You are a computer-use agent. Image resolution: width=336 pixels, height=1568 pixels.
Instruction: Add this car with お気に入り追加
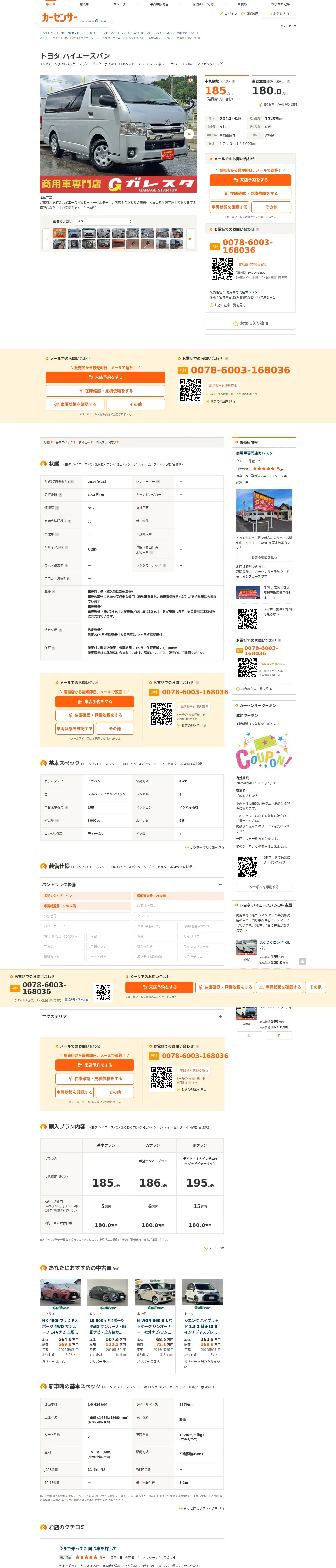(x=251, y=324)
